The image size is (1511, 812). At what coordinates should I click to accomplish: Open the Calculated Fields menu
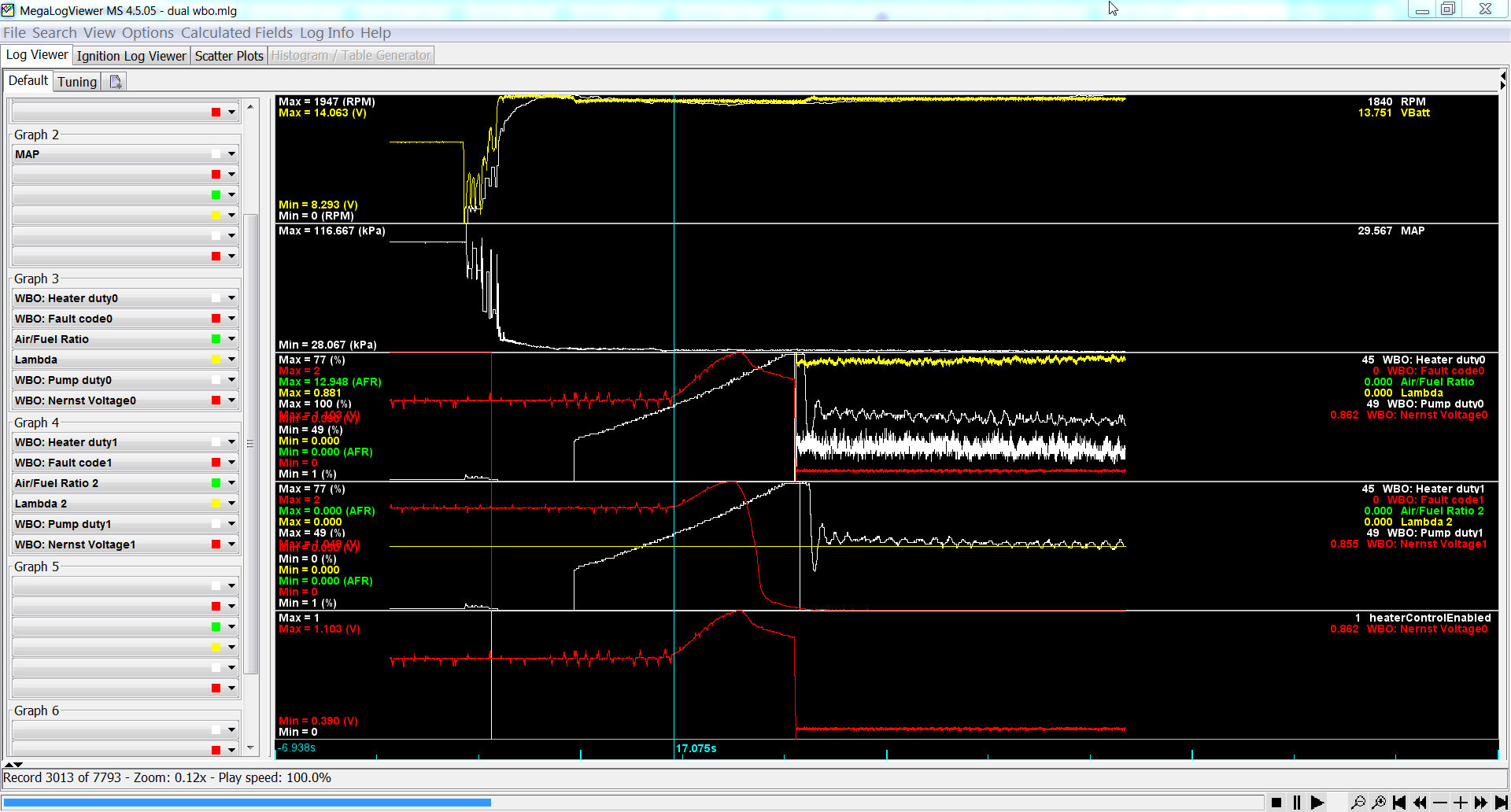coord(237,32)
